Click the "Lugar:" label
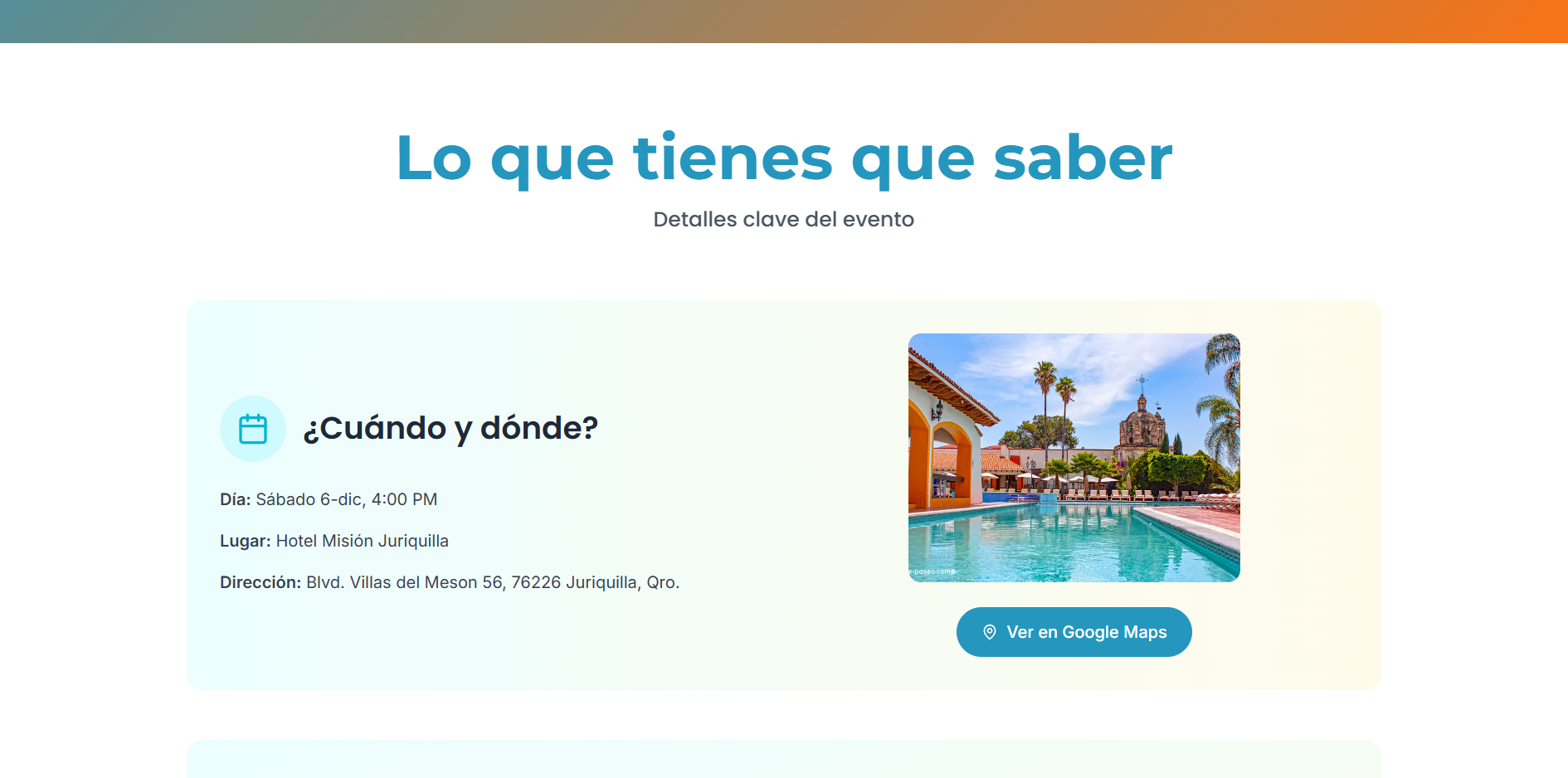Screen dimensions: 1568x778 tap(246, 541)
